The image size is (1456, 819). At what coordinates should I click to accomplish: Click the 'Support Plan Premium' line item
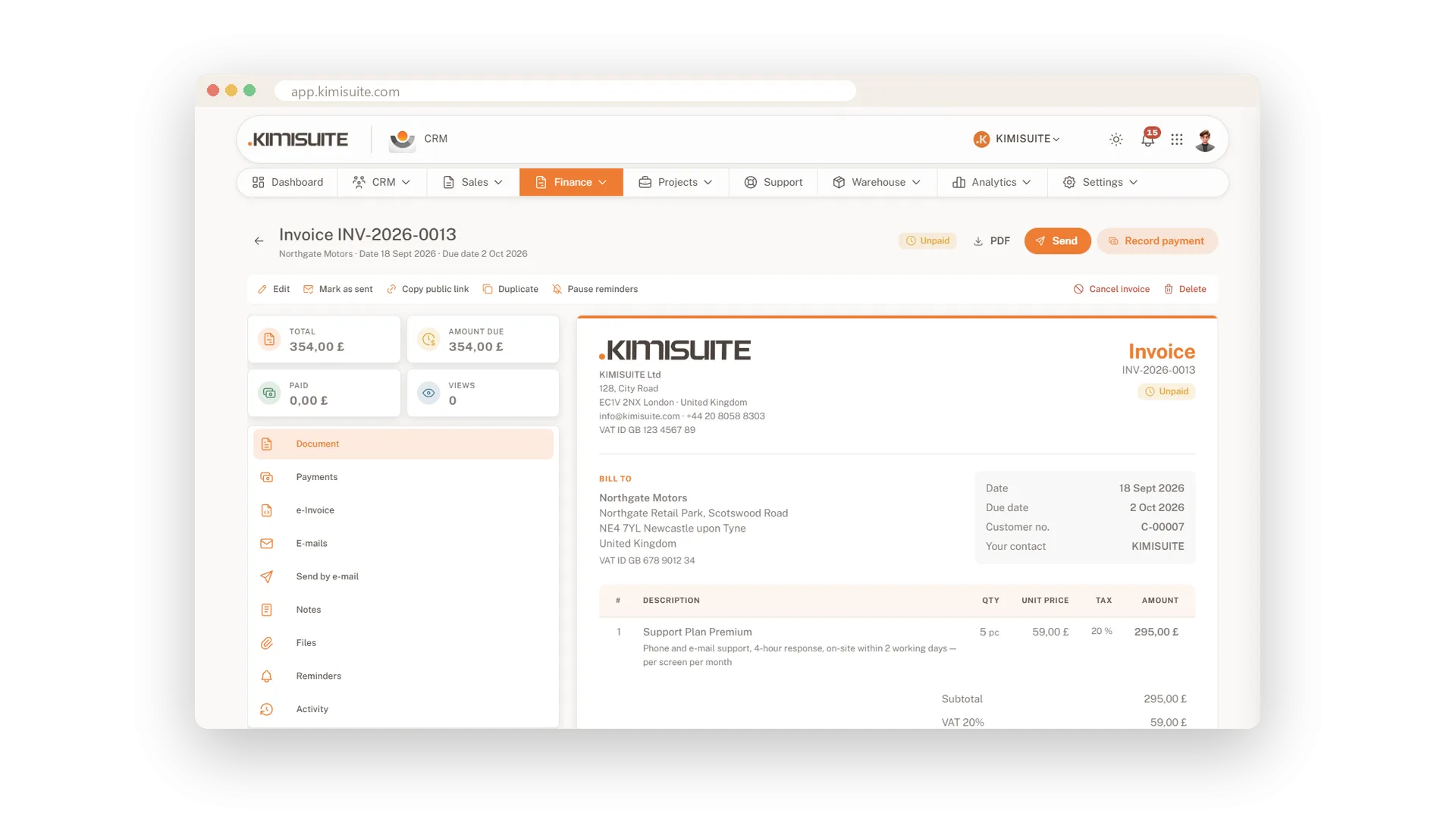698,632
